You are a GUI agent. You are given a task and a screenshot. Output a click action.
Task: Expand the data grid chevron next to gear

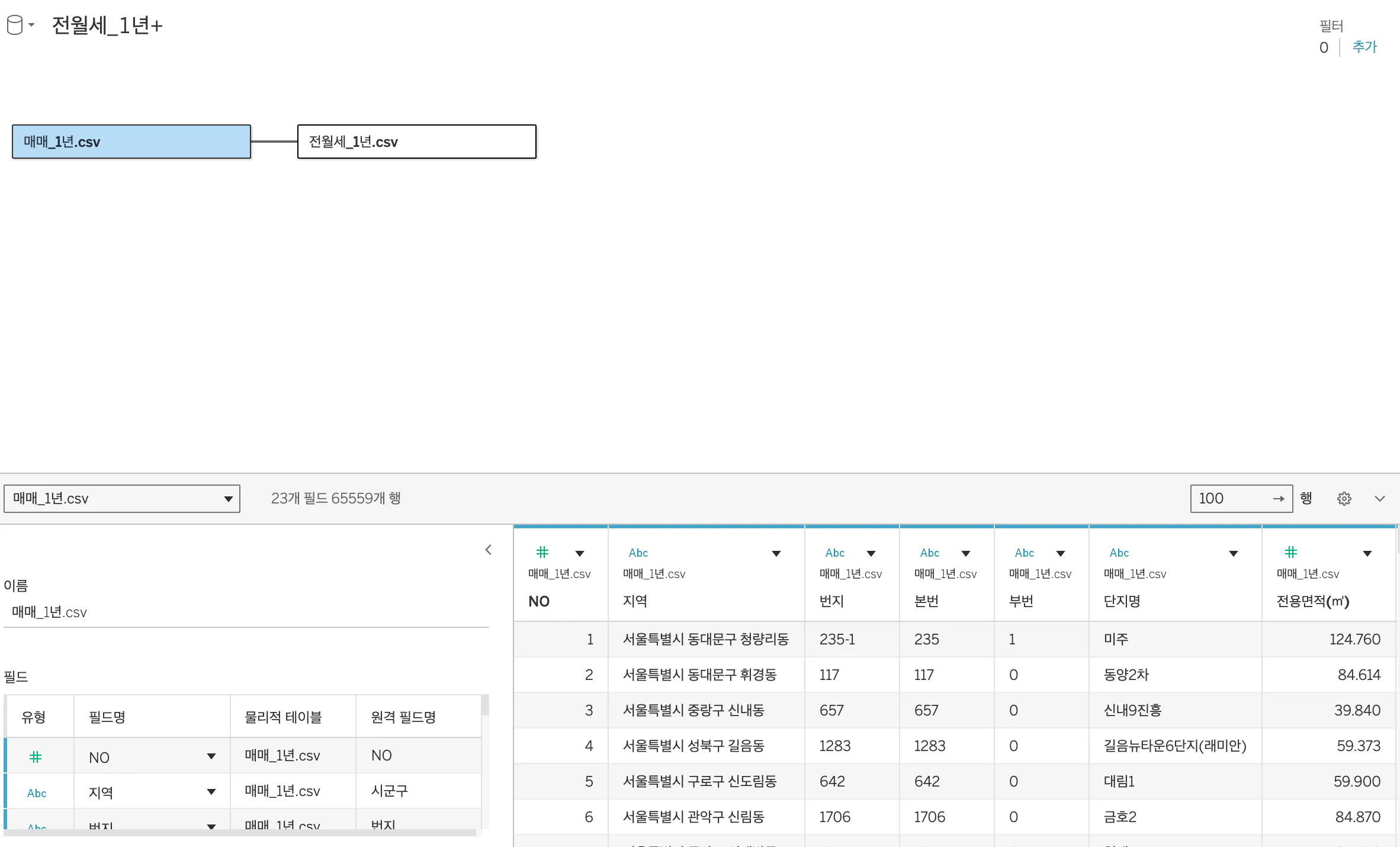click(x=1379, y=499)
